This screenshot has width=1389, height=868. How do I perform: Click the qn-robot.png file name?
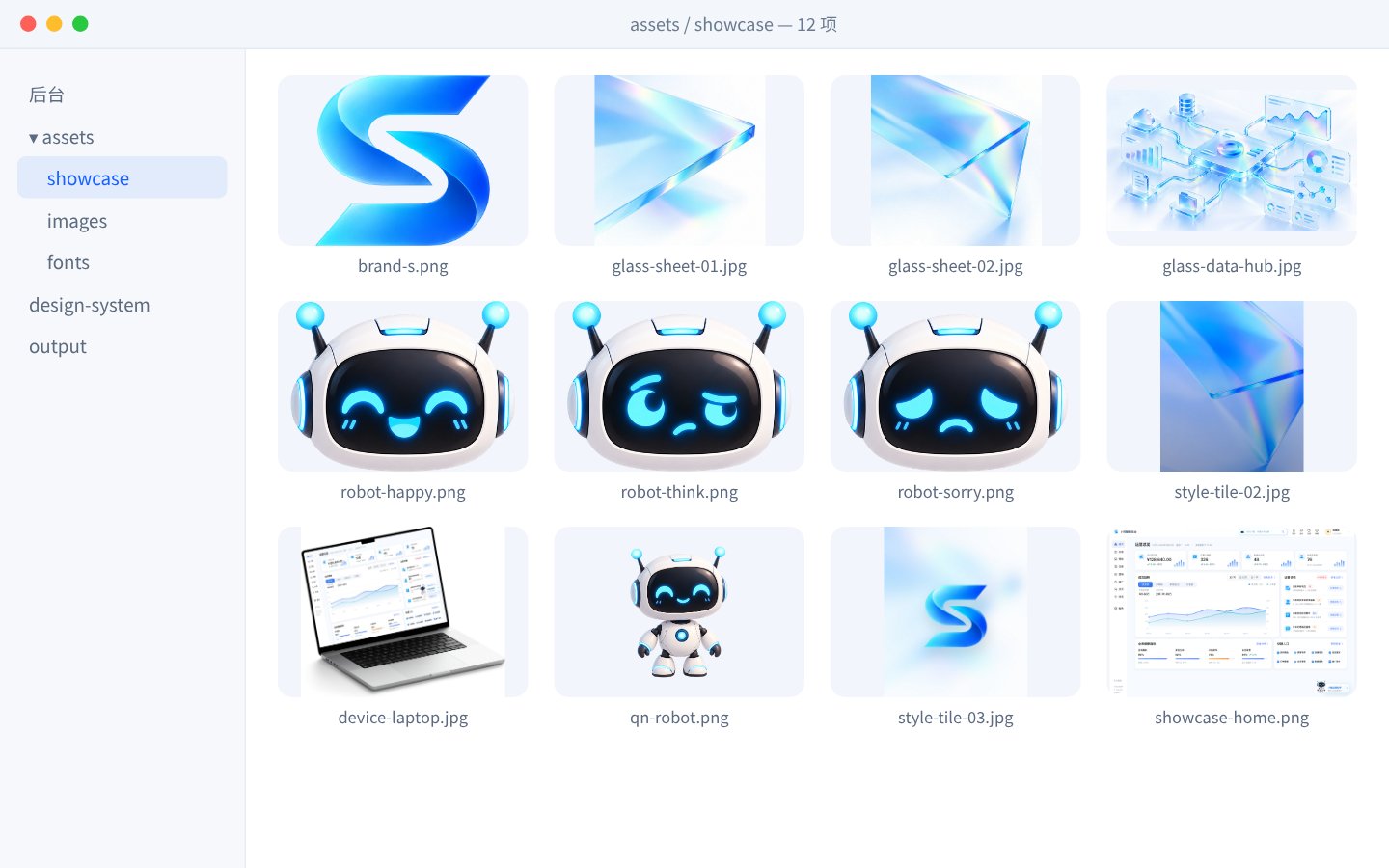tap(679, 718)
